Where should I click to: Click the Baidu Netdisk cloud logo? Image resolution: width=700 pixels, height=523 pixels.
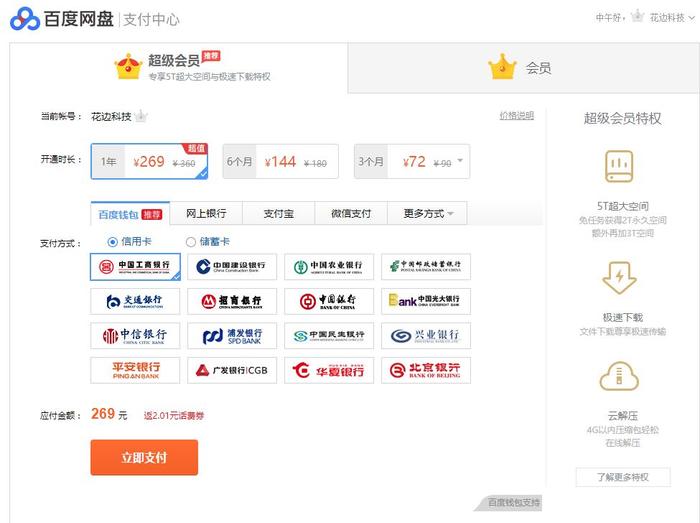(x=25, y=19)
